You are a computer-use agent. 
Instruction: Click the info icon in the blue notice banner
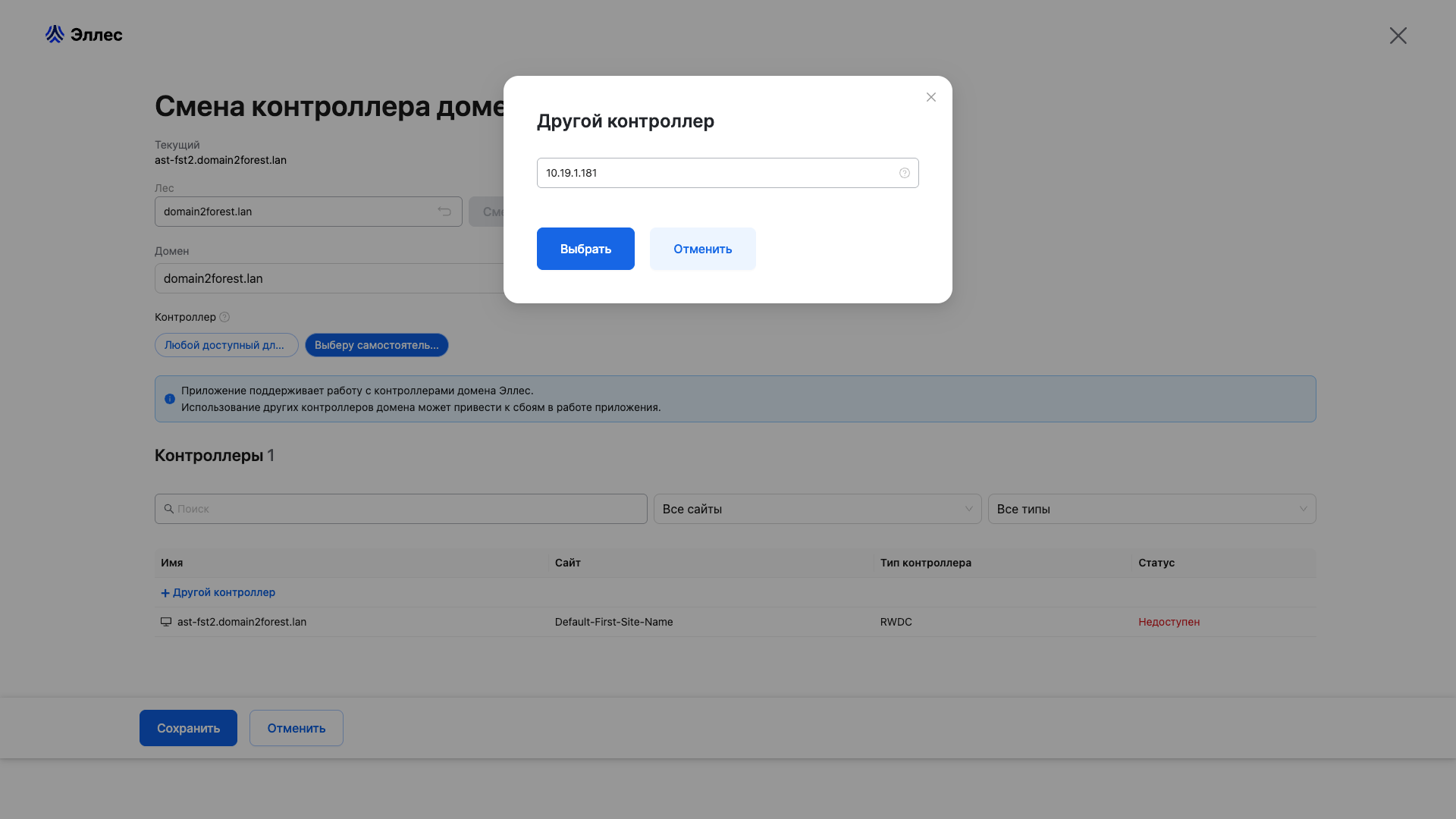[170, 399]
